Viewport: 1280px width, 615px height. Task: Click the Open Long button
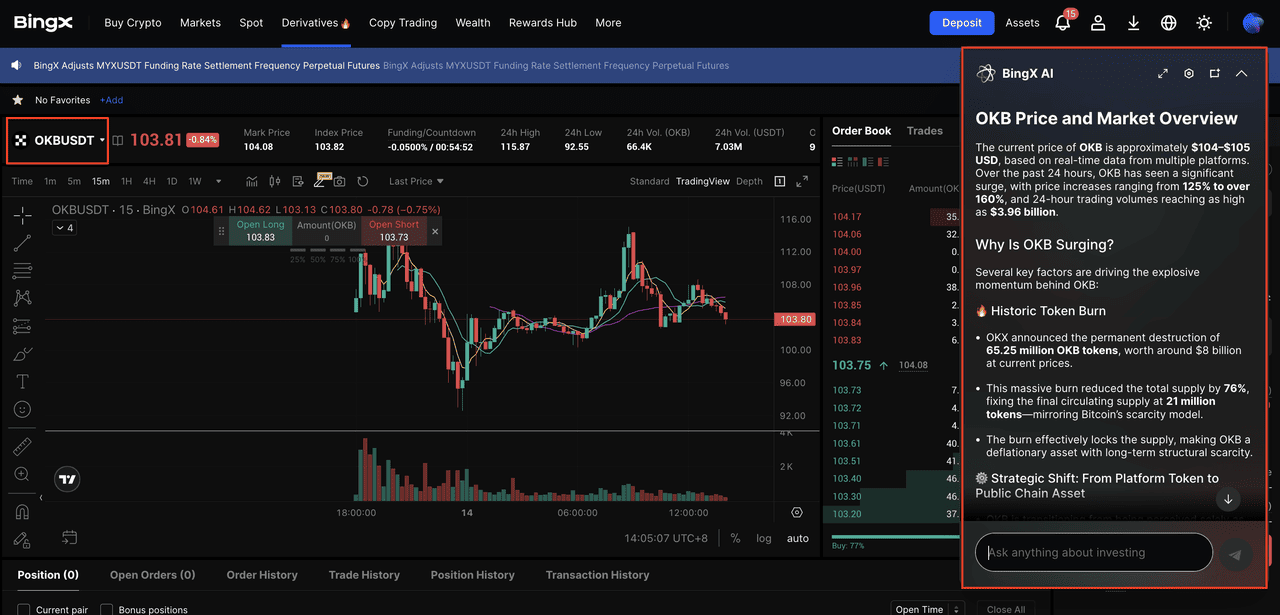point(260,231)
